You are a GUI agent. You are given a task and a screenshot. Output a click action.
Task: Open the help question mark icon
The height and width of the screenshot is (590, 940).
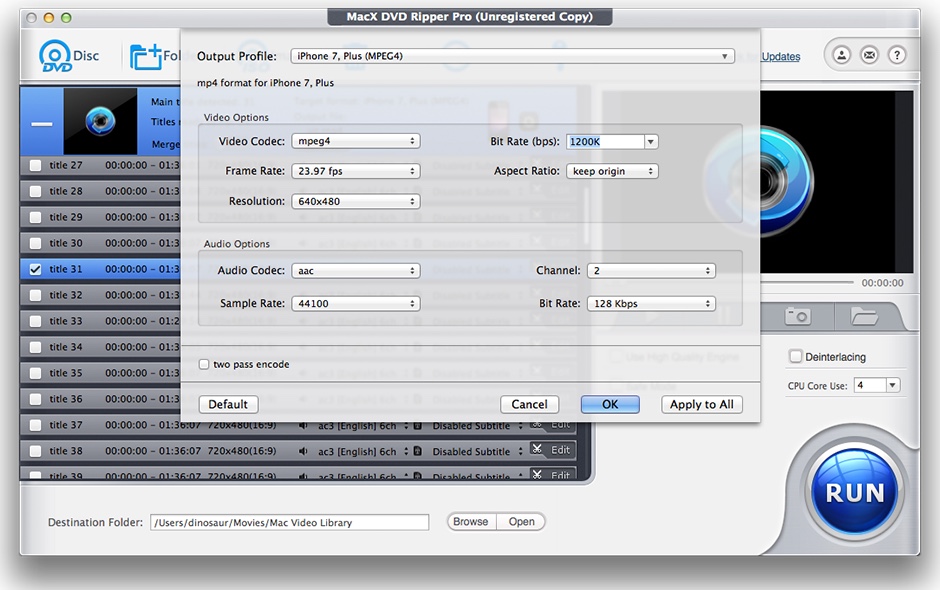point(897,55)
